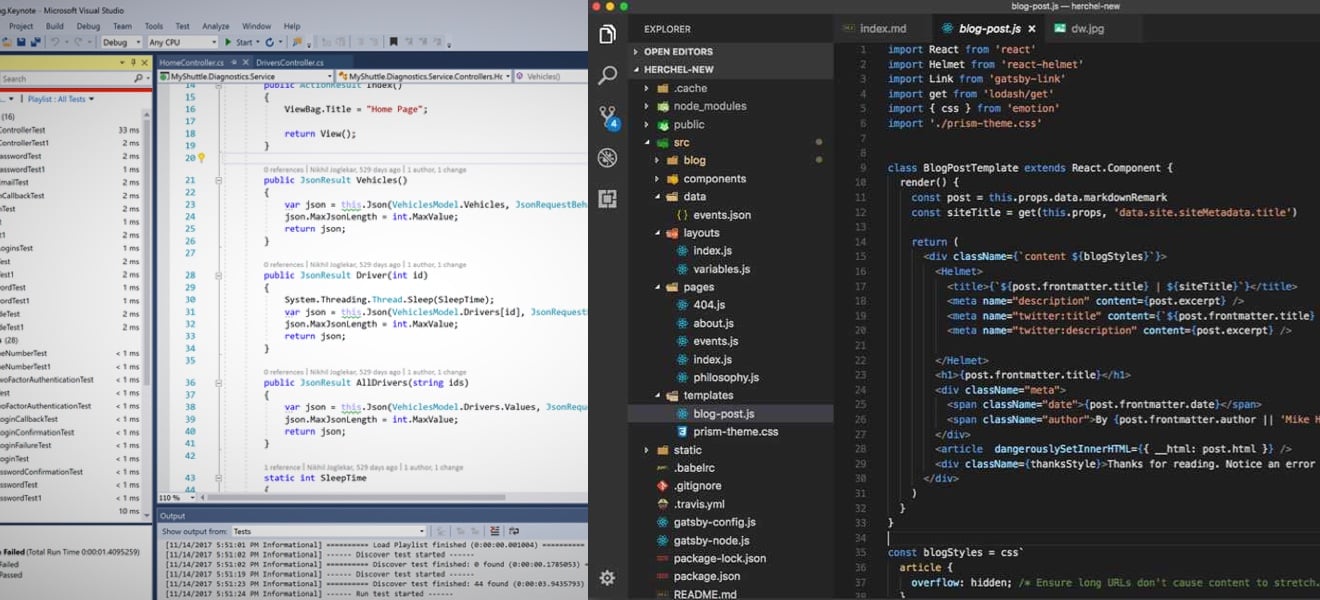Open the Search view in the activity bar
This screenshot has height=600, width=1320.
(607, 76)
